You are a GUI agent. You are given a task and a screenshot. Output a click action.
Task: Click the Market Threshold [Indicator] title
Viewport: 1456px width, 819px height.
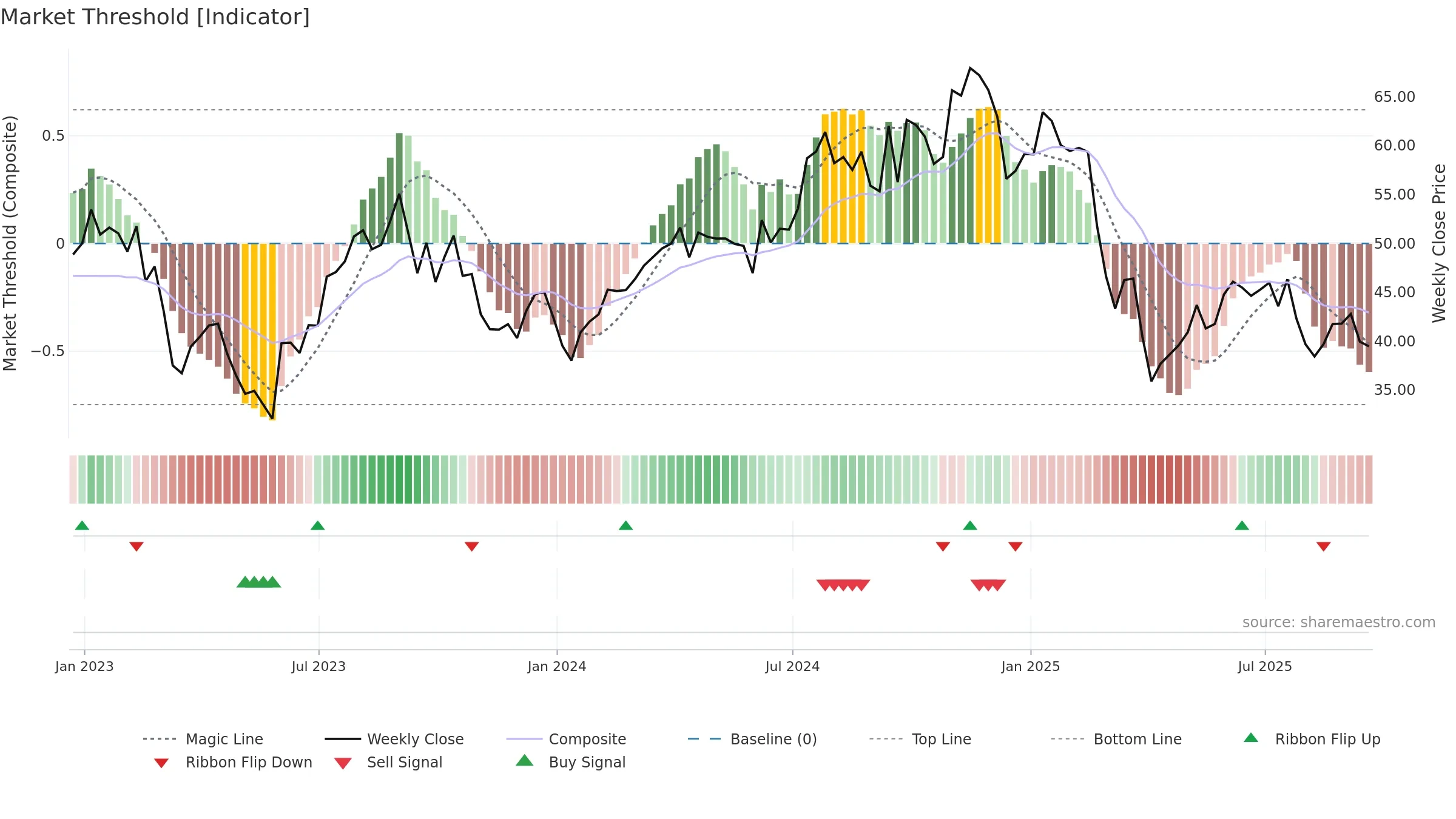tap(155, 17)
